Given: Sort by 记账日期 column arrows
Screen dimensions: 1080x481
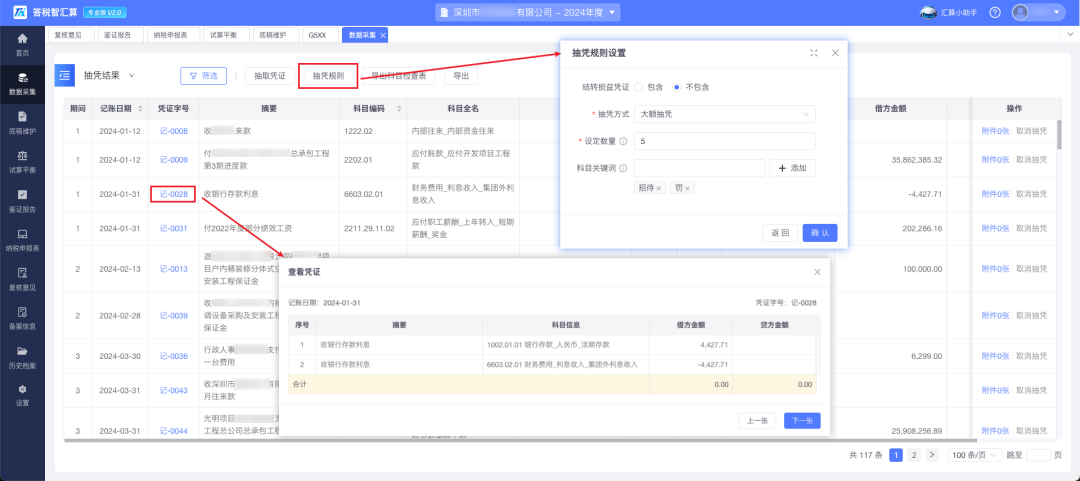Looking at the screenshot, I should [x=141, y=109].
